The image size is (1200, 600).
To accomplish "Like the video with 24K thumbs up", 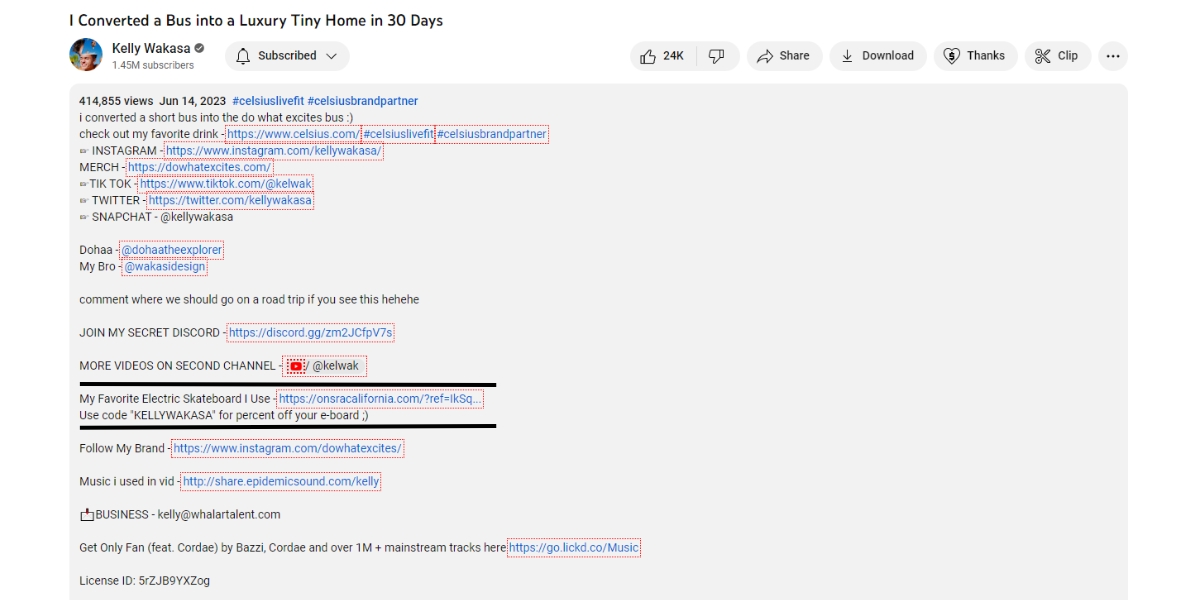I will [662, 56].
